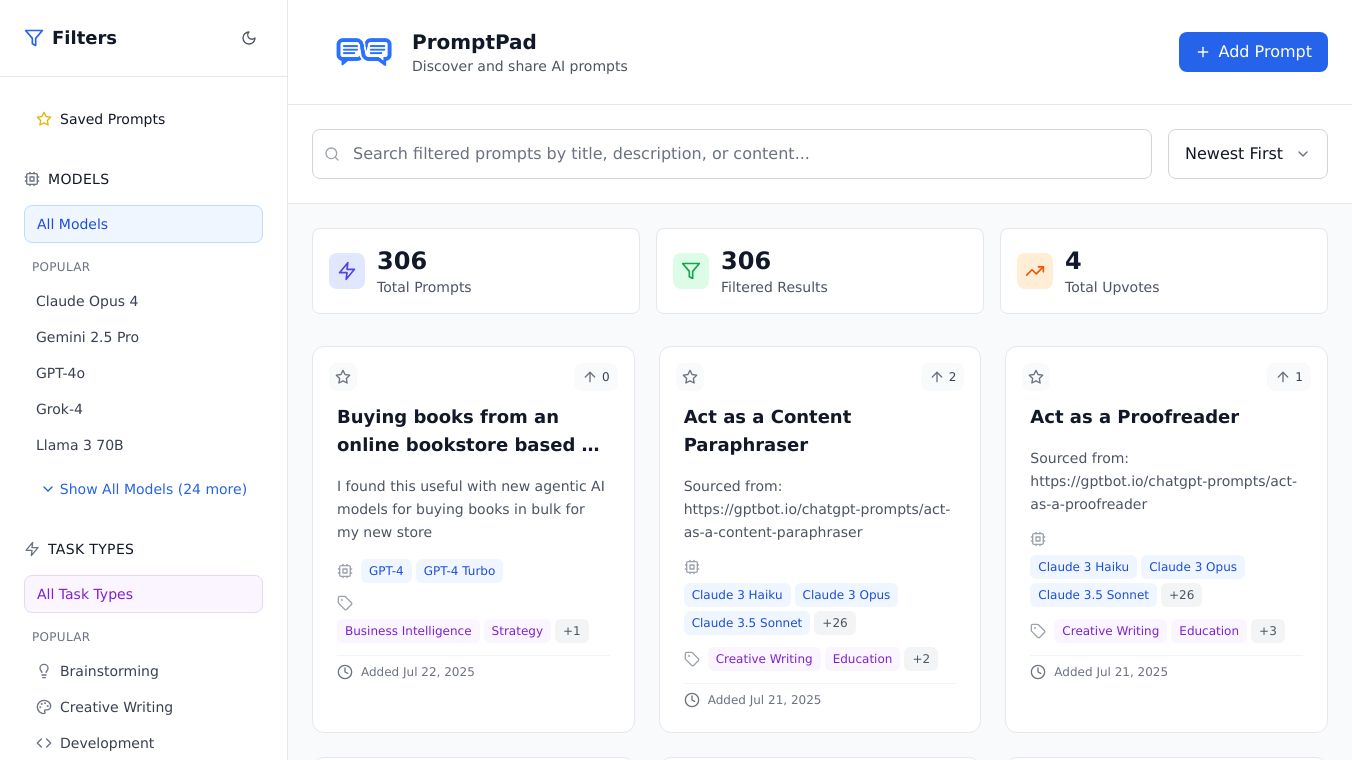Click the Total Prompts lightning icon

[347, 271]
